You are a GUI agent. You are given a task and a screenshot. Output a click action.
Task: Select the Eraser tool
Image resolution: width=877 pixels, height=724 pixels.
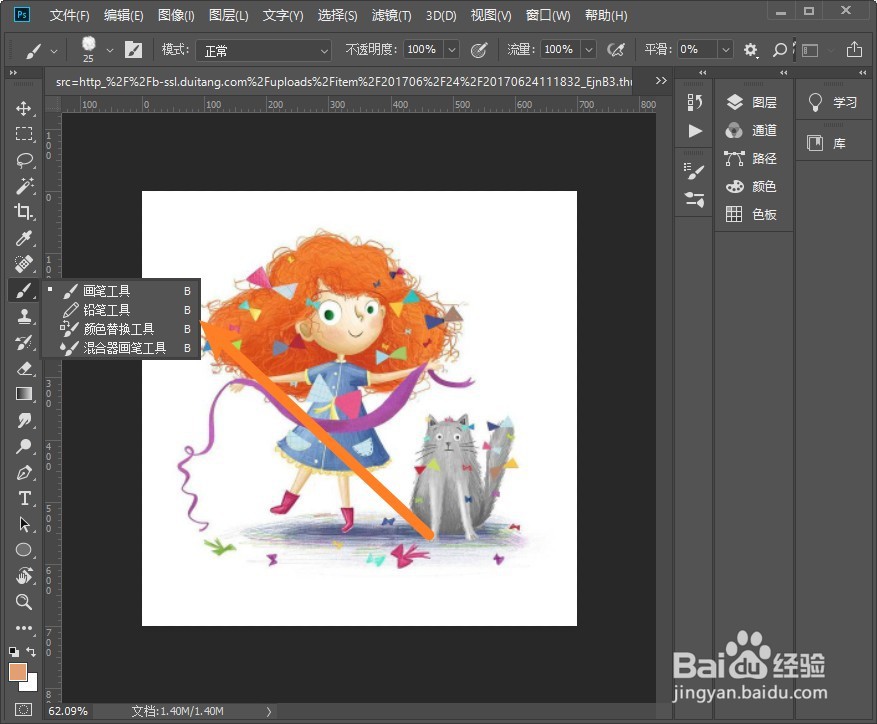click(x=23, y=368)
